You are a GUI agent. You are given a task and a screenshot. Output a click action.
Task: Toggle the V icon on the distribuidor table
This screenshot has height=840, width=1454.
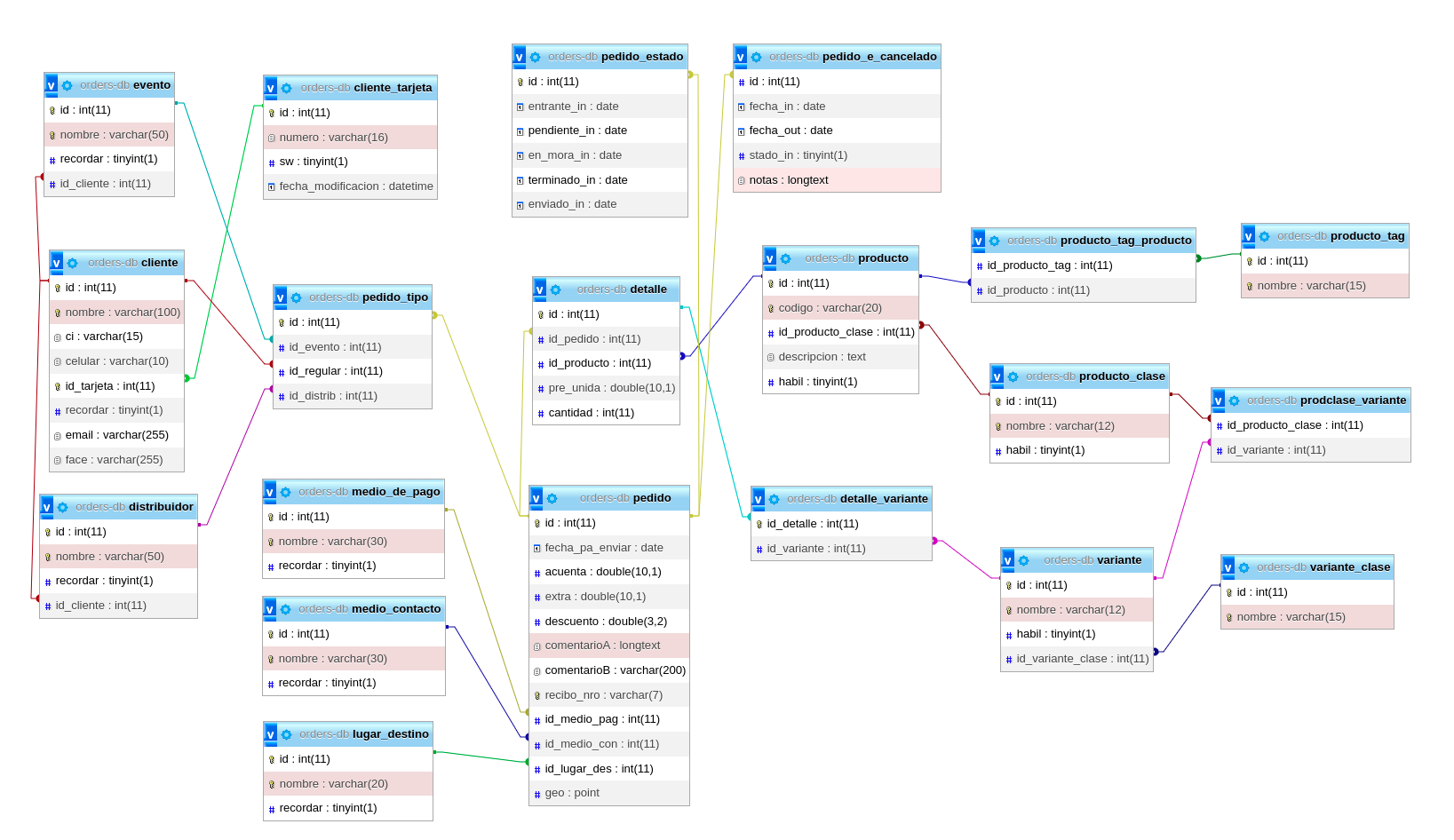[46, 506]
